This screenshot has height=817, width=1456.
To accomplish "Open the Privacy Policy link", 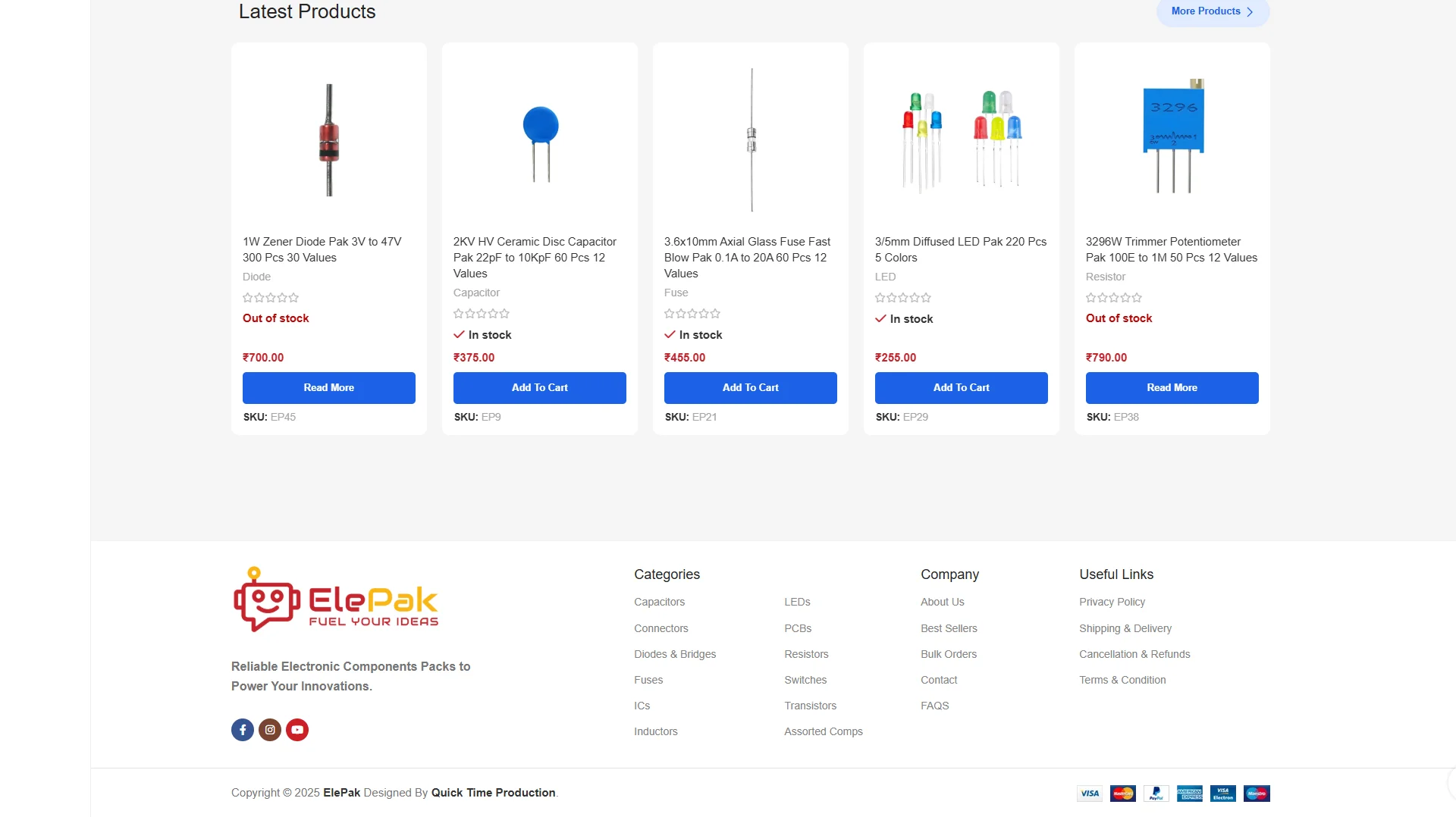I will click(x=1112, y=602).
